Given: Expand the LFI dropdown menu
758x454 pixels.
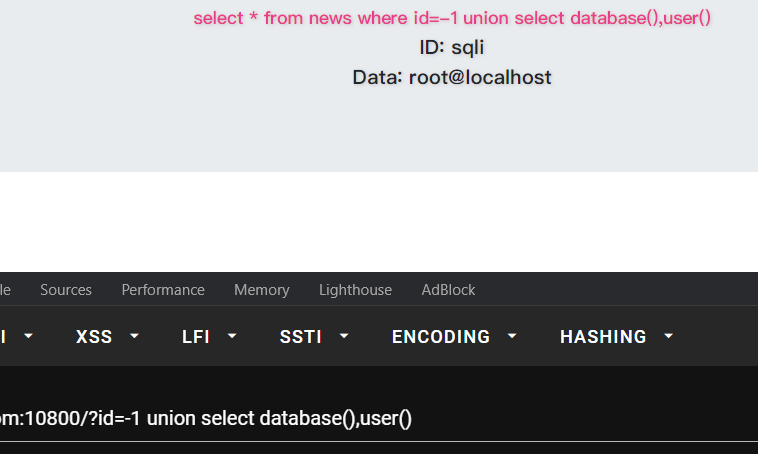Looking at the screenshot, I should (x=209, y=337).
